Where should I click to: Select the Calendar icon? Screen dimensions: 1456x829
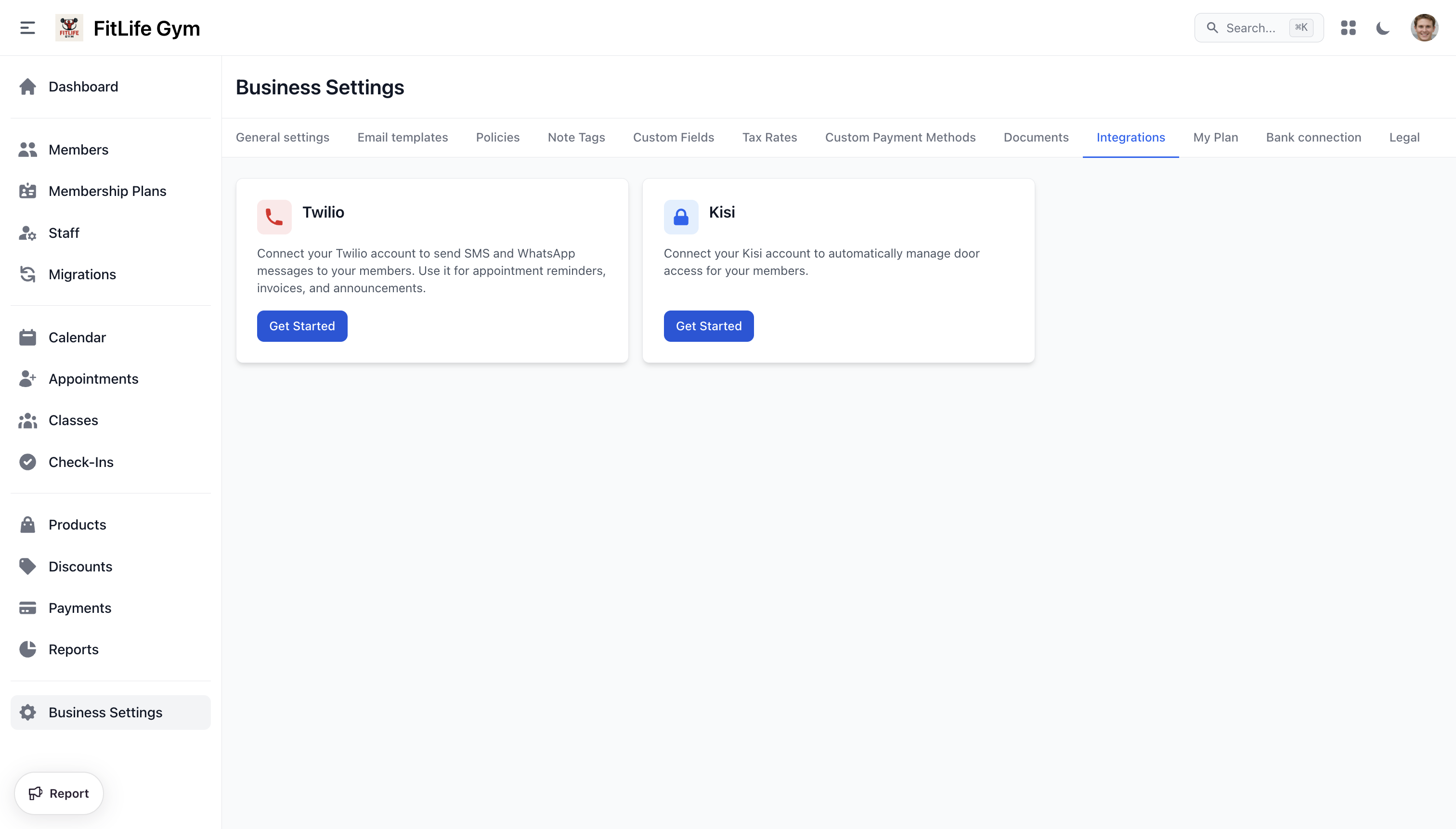[27, 337]
